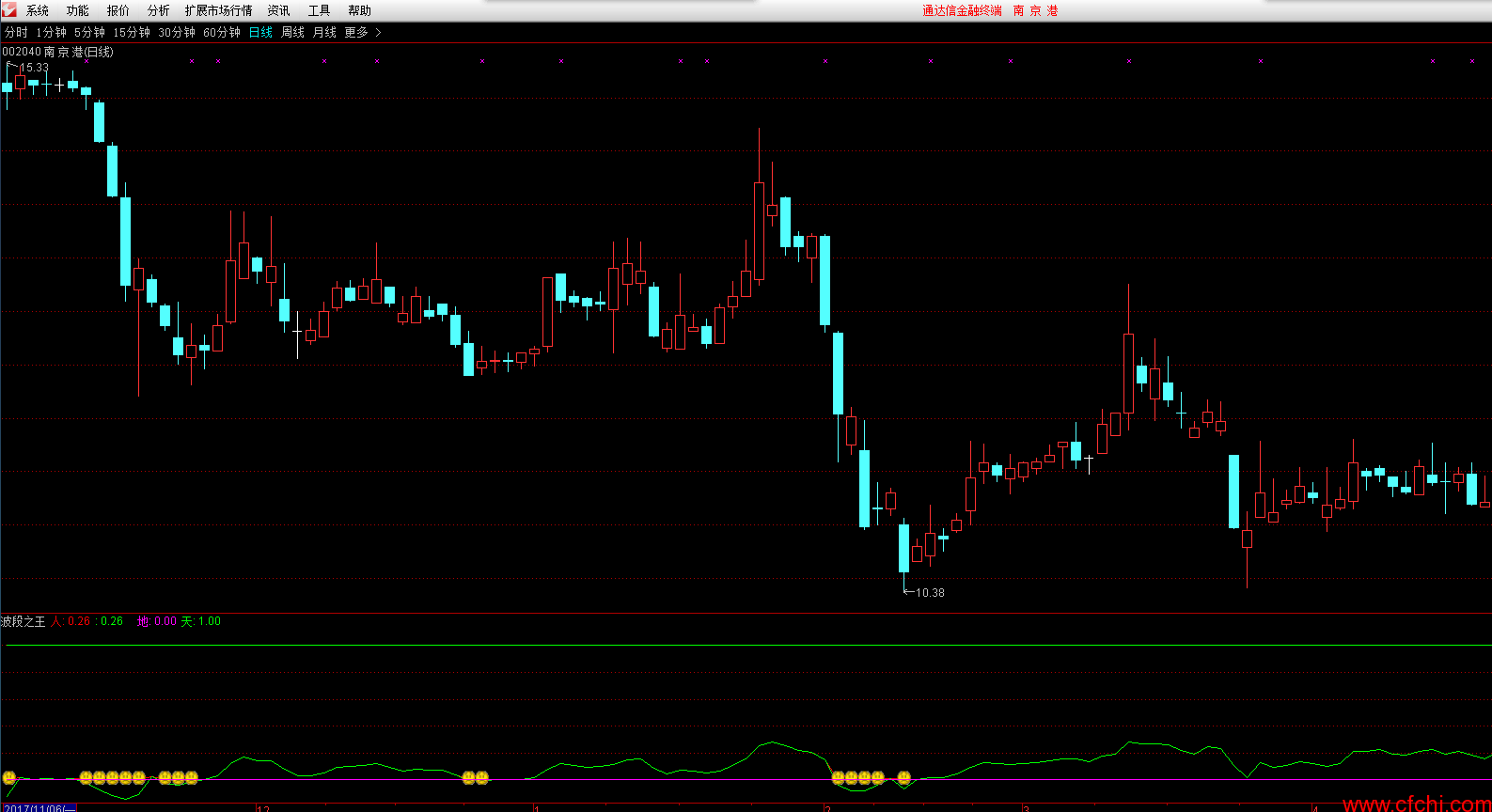Screen dimensions: 1492x812
Task: Click the 天: 1.00 indicator value
Action: click(200, 621)
